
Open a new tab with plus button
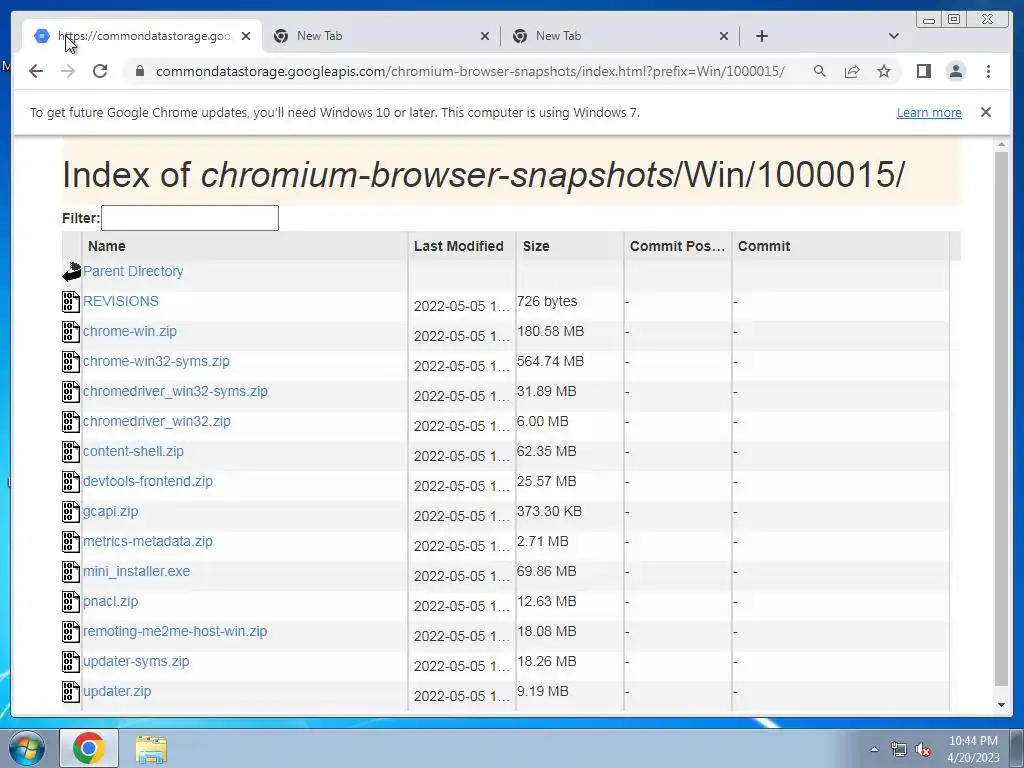pos(761,36)
